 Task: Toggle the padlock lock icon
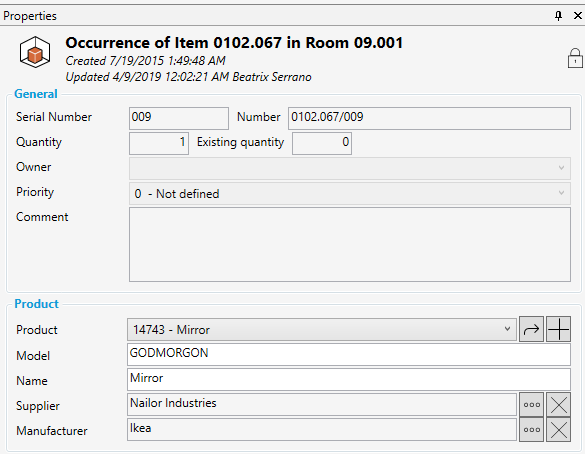pyautogui.click(x=575, y=58)
